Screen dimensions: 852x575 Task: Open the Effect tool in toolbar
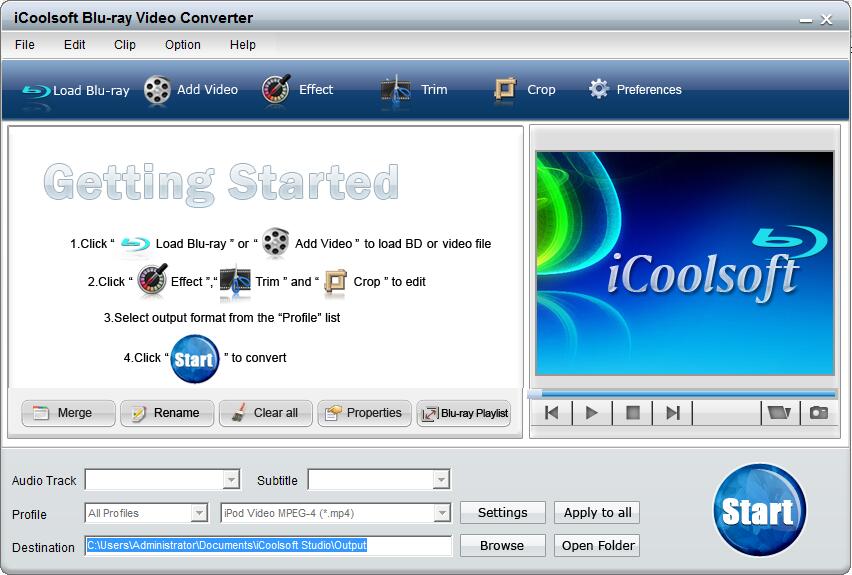[298, 90]
